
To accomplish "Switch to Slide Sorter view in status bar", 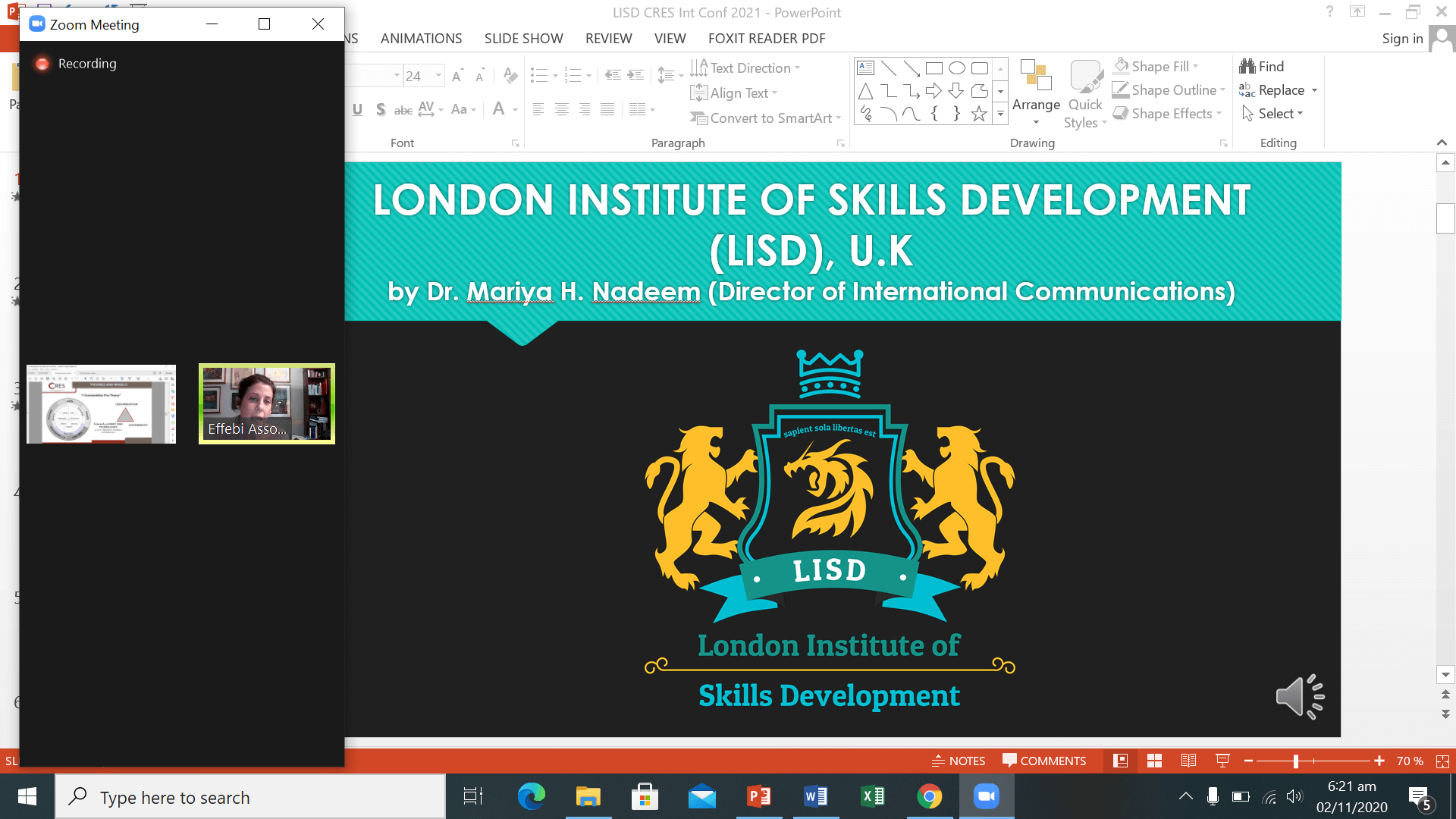I will (1154, 761).
